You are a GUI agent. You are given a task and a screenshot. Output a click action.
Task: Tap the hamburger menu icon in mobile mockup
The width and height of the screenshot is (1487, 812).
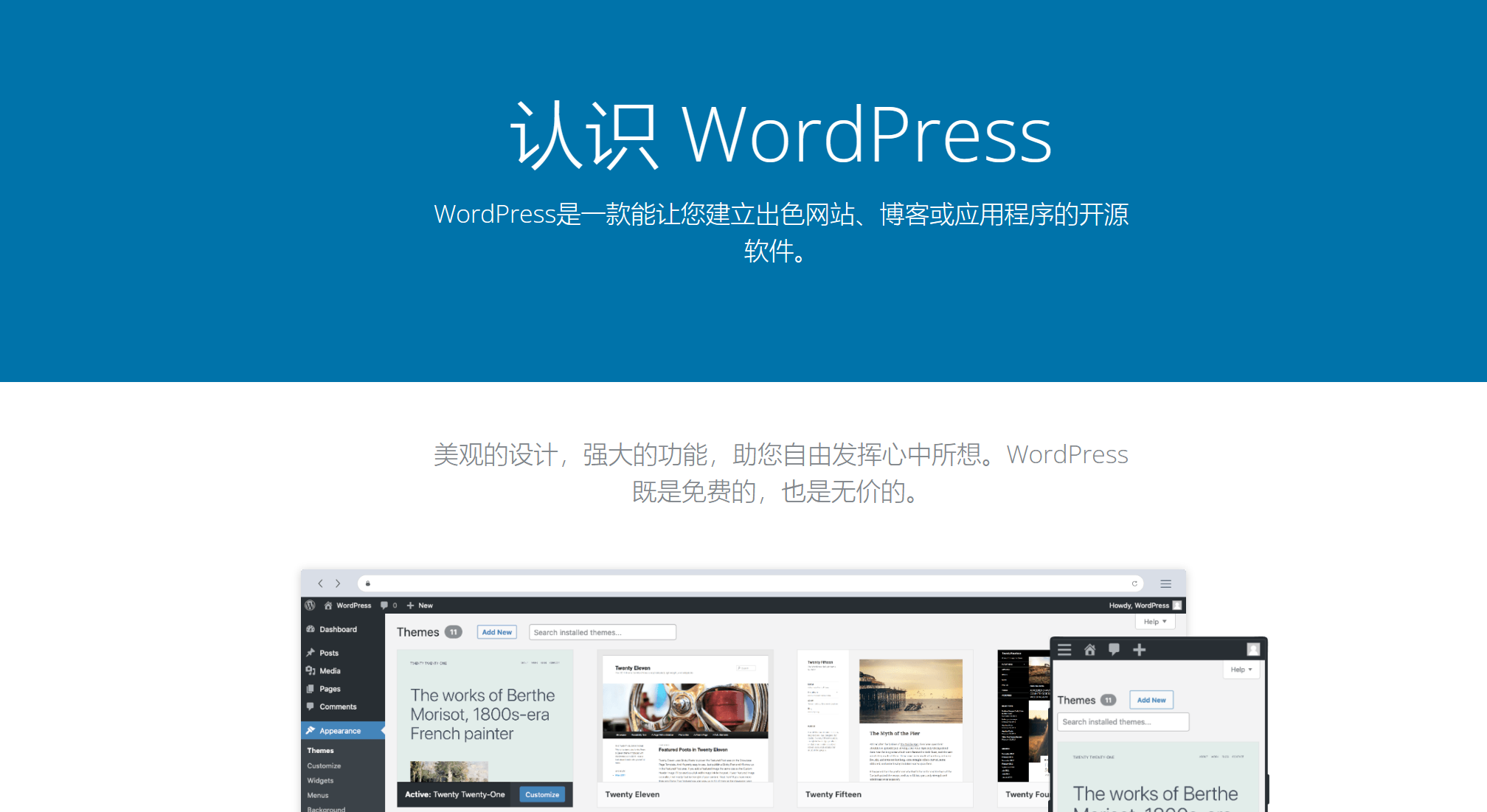(1064, 650)
